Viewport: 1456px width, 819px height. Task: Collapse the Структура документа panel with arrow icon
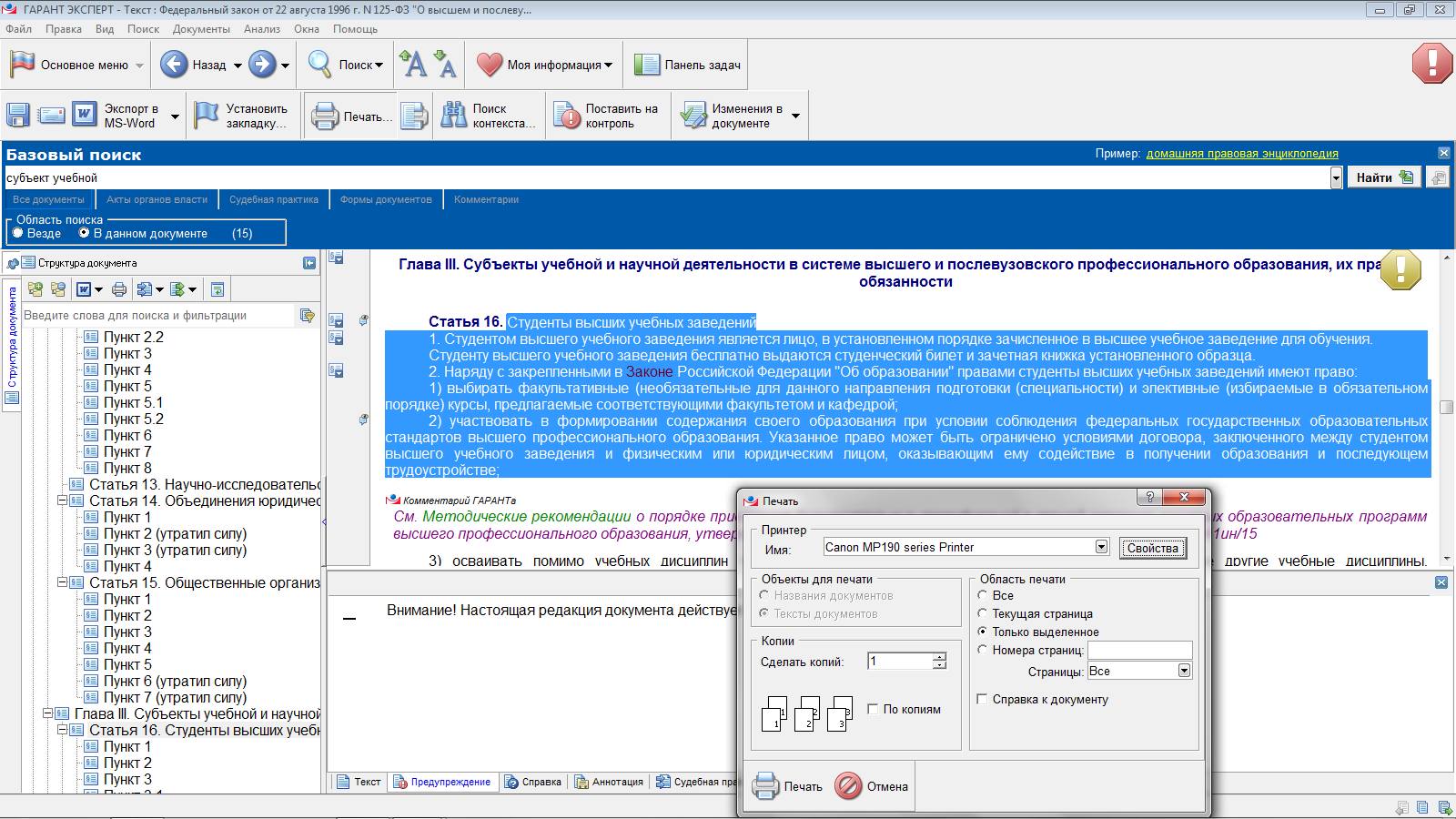[309, 263]
